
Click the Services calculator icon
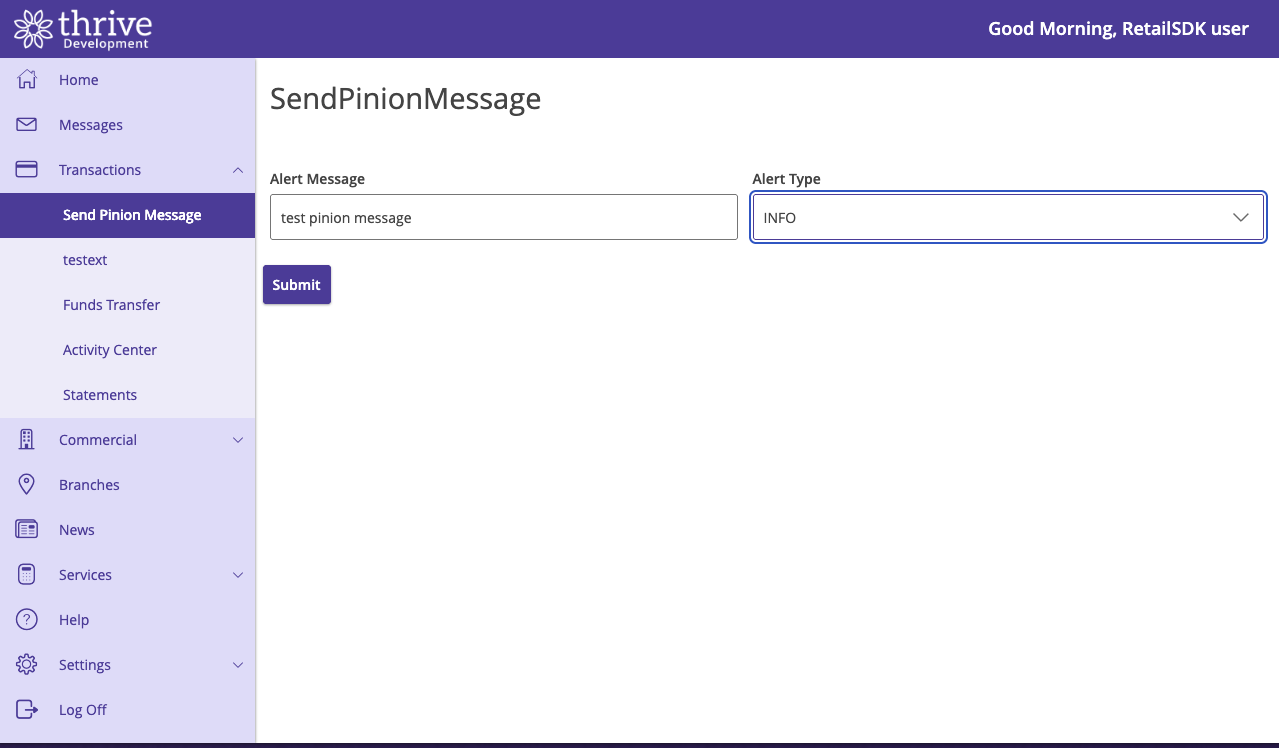27,575
